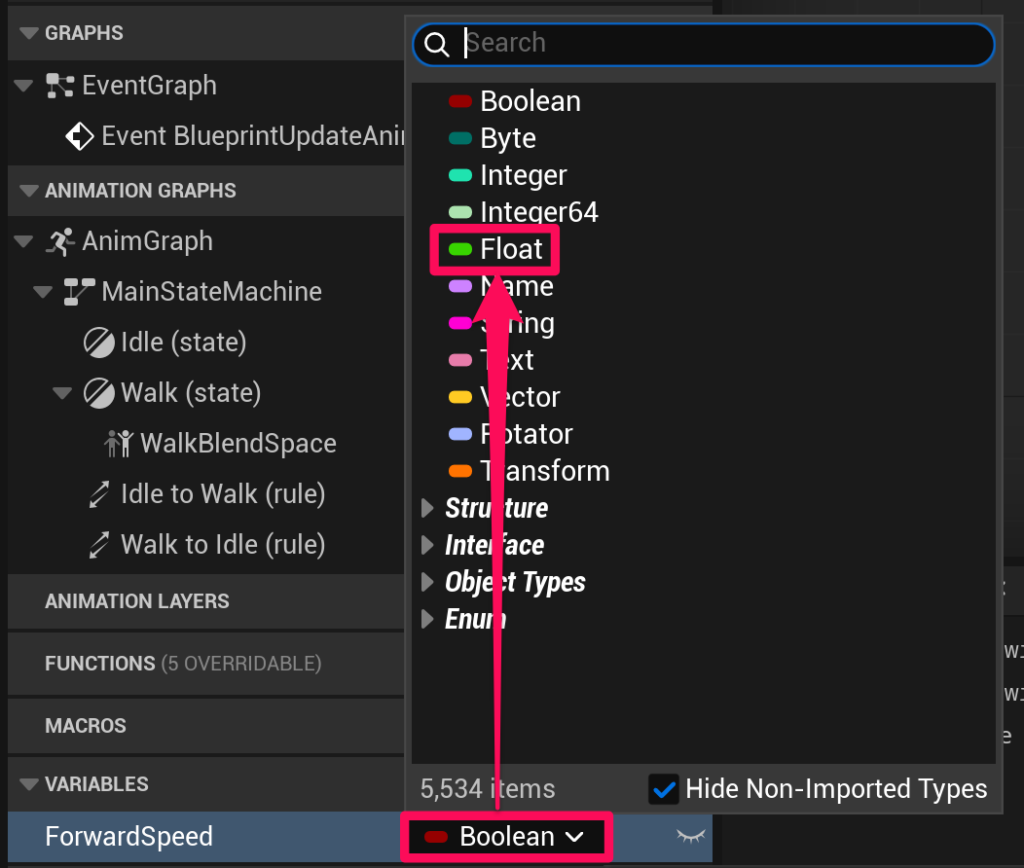Click the AnimGraph running figure icon
Viewport: 1024px width, 868px height.
[x=60, y=241]
